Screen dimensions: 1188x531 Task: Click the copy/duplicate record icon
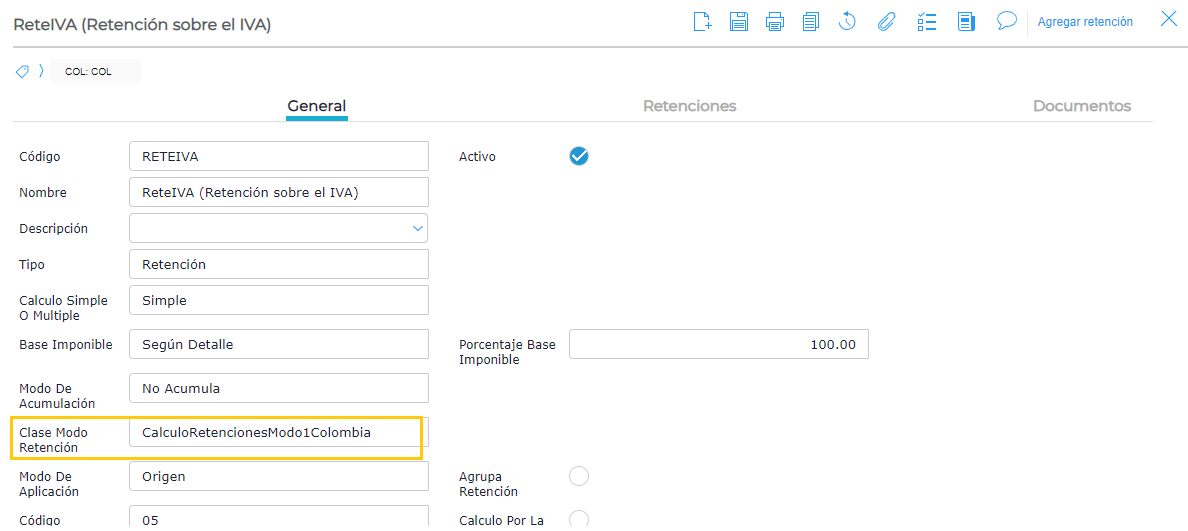[x=811, y=22]
